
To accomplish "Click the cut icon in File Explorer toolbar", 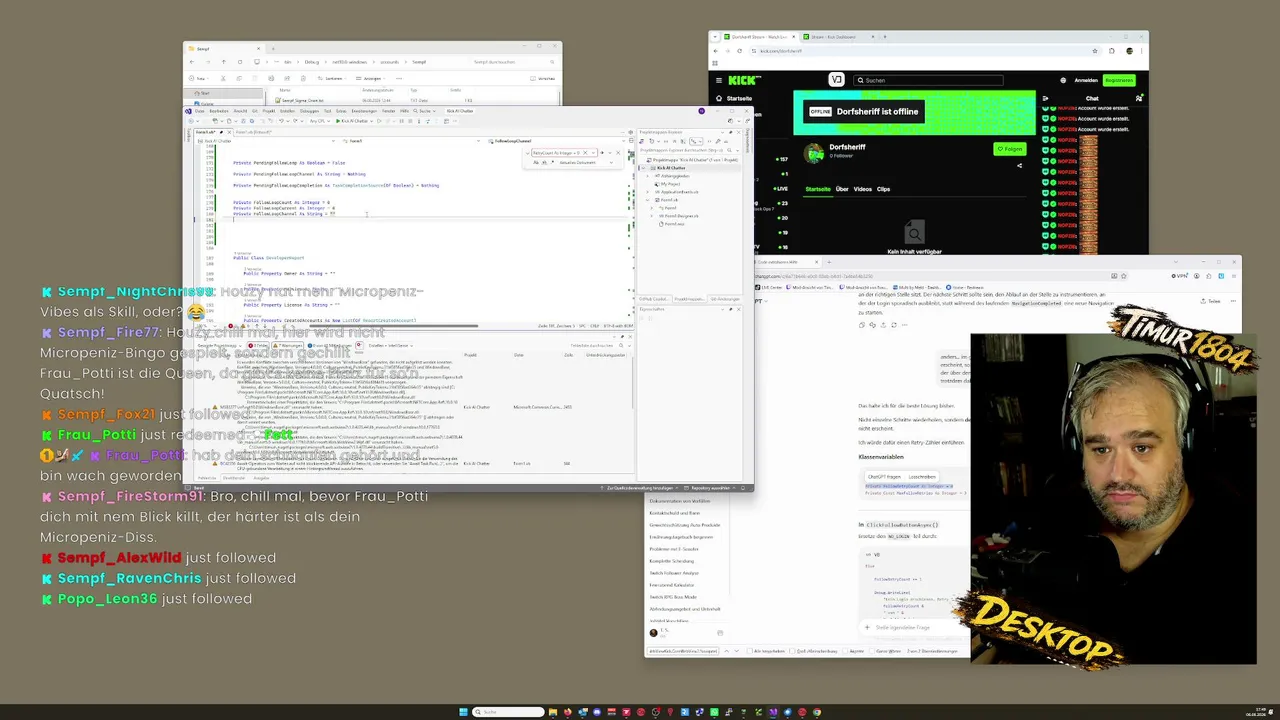I will (x=223, y=78).
